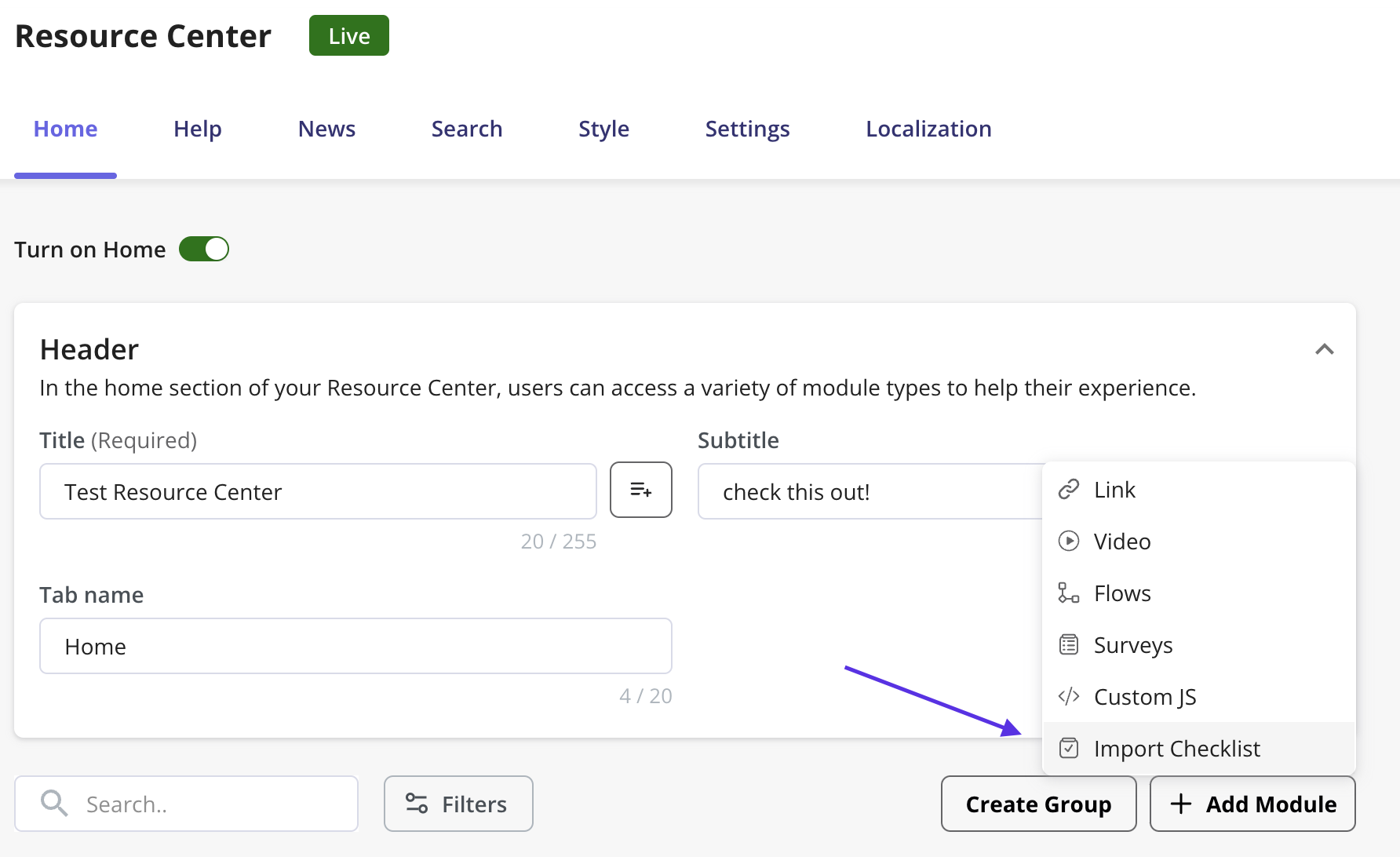The height and width of the screenshot is (857, 1400).
Task: Click the Create Group button
Action: coord(1039,804)
